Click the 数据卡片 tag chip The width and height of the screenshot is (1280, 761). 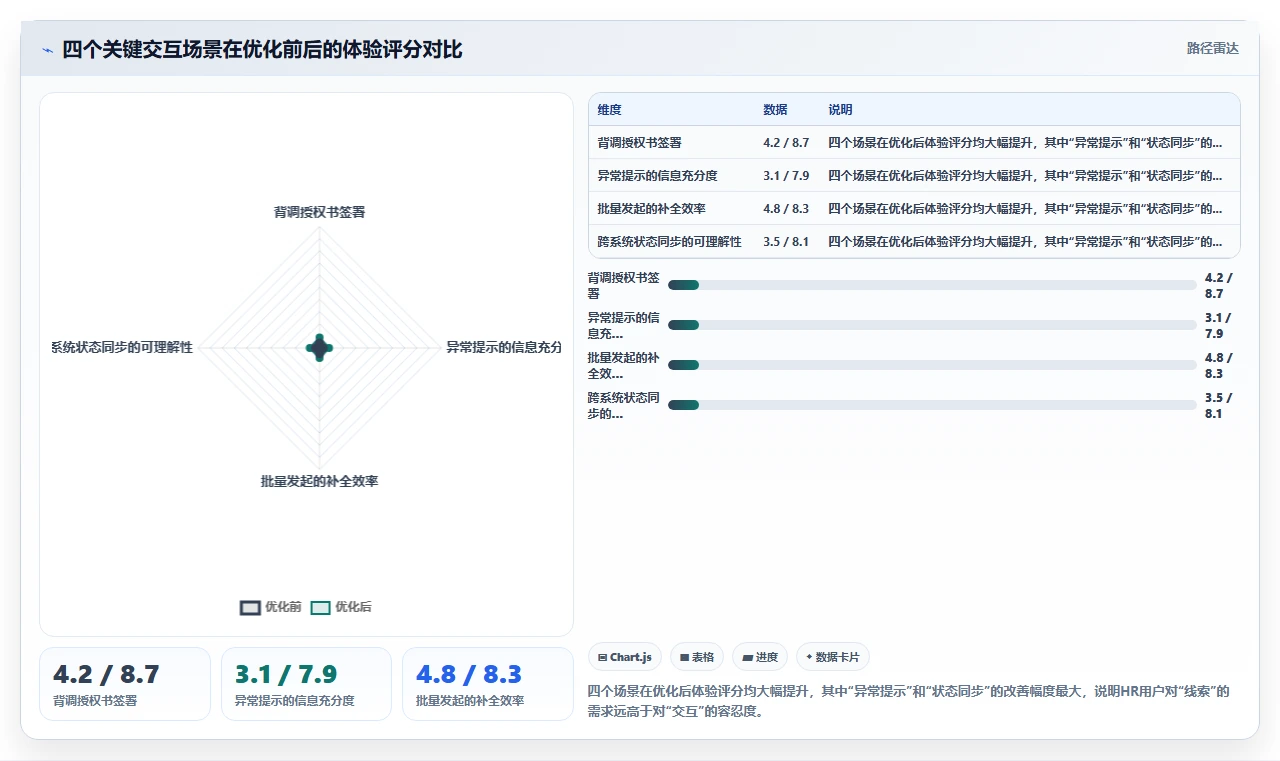point(833,657)
